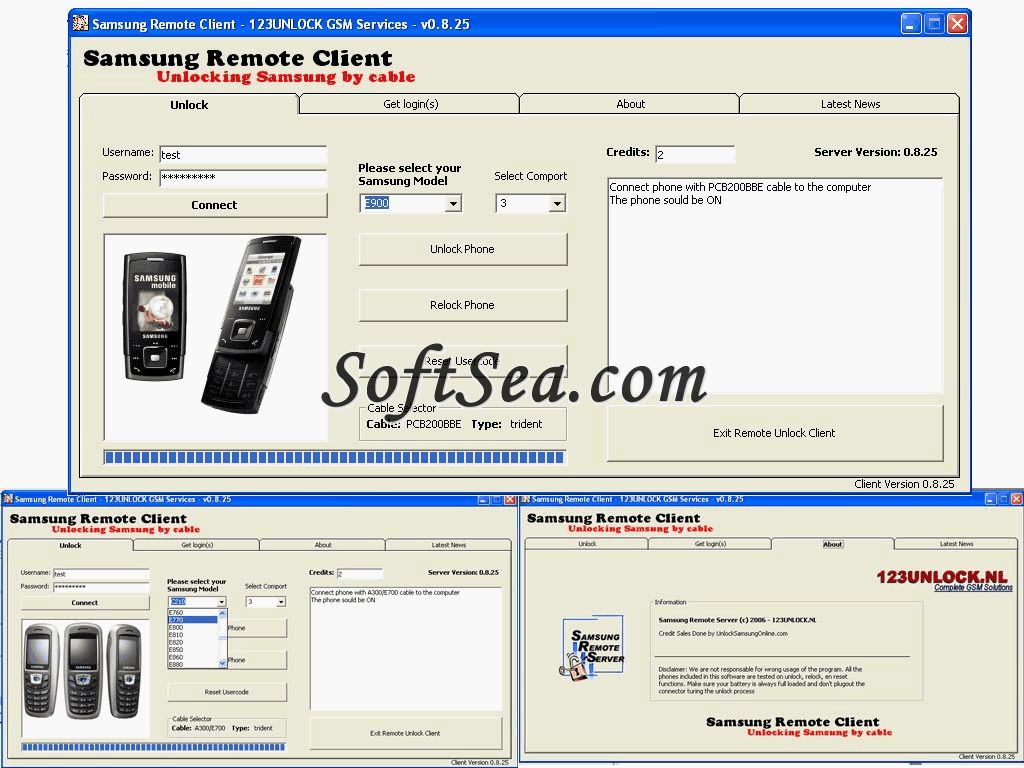
Task: Click the model list scrollbar in bottom-left window
Action: (x=223, y=638)
